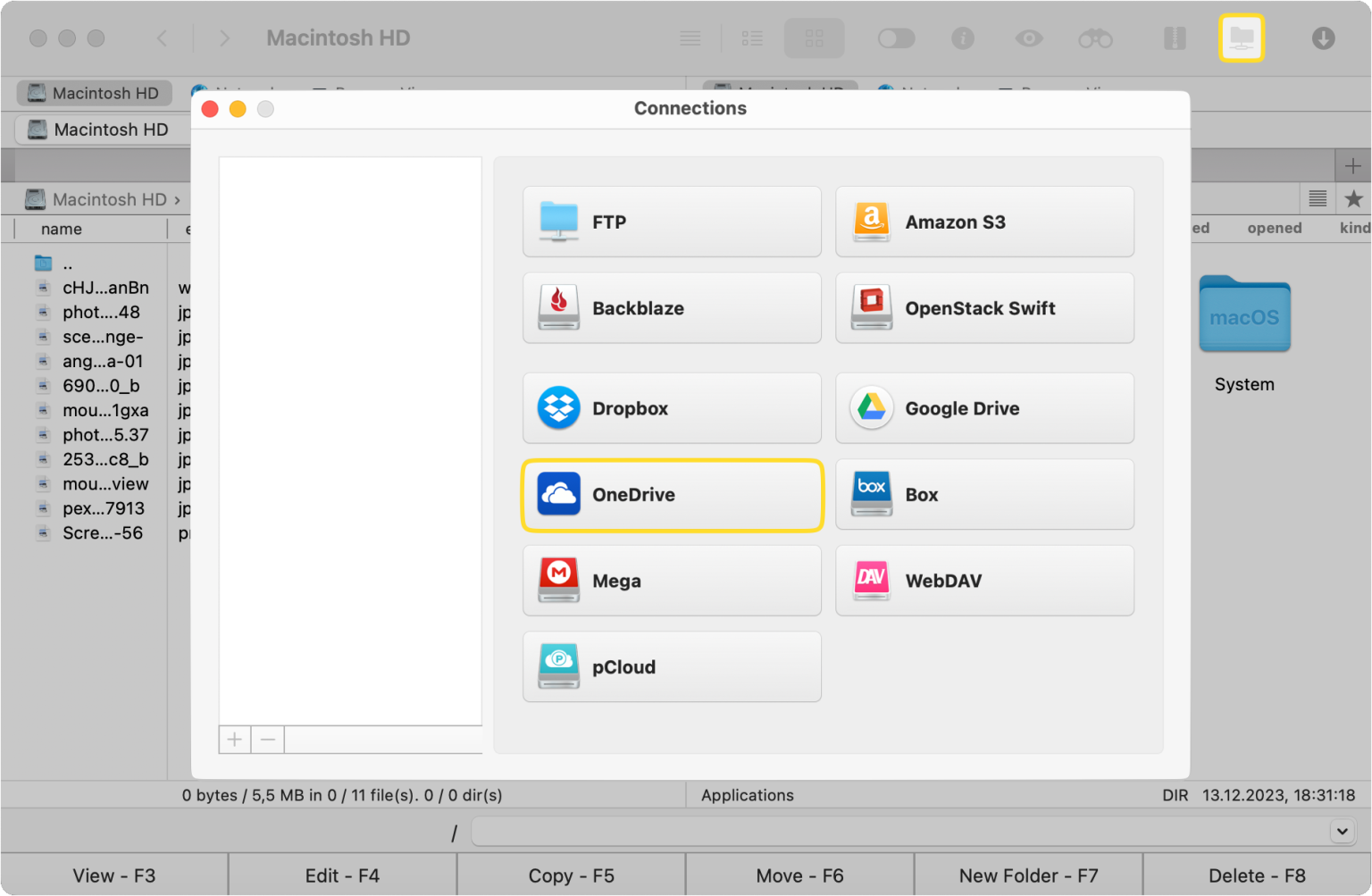Select the highlighted network connections toolbar icon
The image size is (1372, 896).
point(1242,38)
